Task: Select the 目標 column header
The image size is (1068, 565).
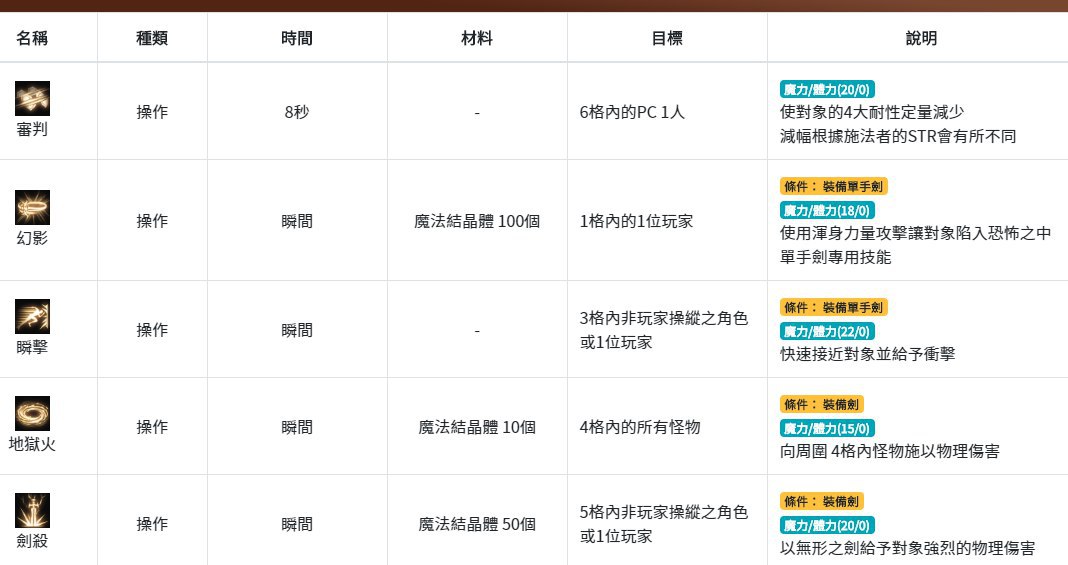Action: 667,39
